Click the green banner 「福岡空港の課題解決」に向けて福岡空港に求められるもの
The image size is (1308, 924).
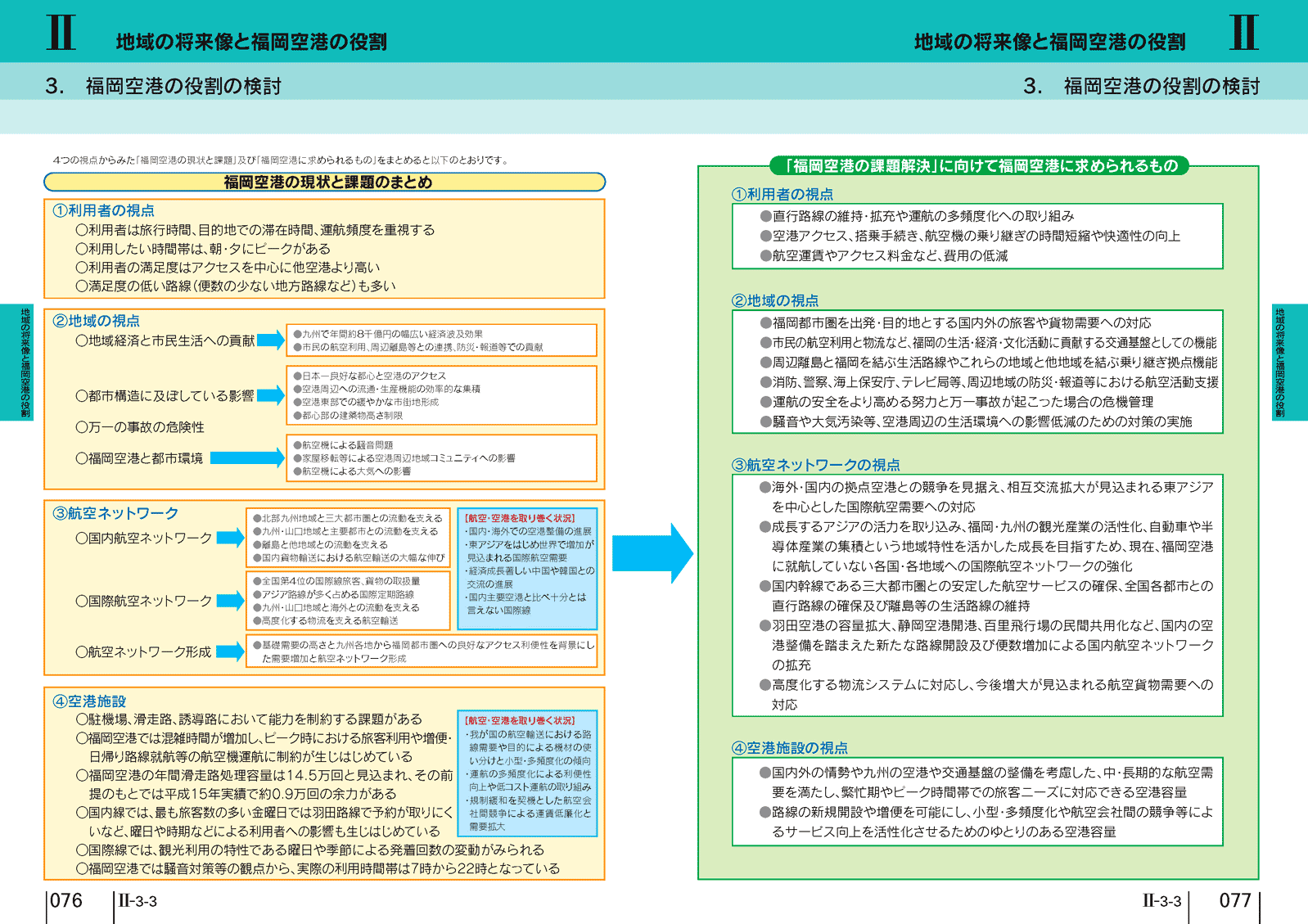coord(981,165)
